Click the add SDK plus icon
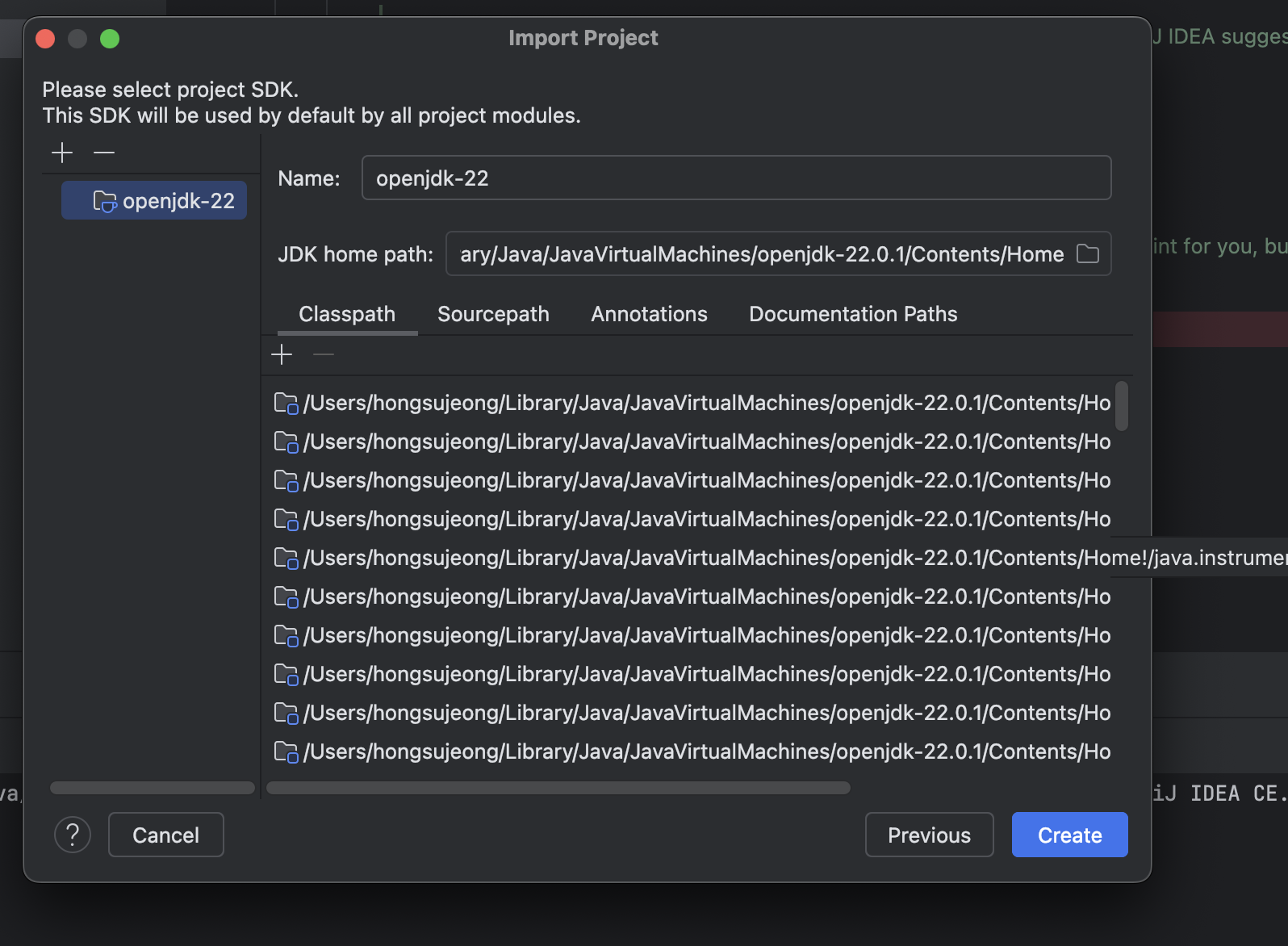The image size is (1288, 946). coord(62,153)
